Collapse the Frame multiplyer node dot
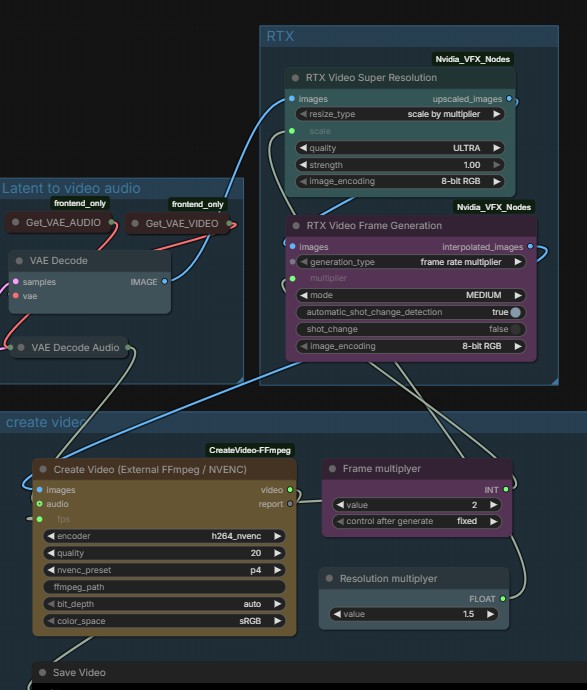The image size is (587, 690). point(332,469)
